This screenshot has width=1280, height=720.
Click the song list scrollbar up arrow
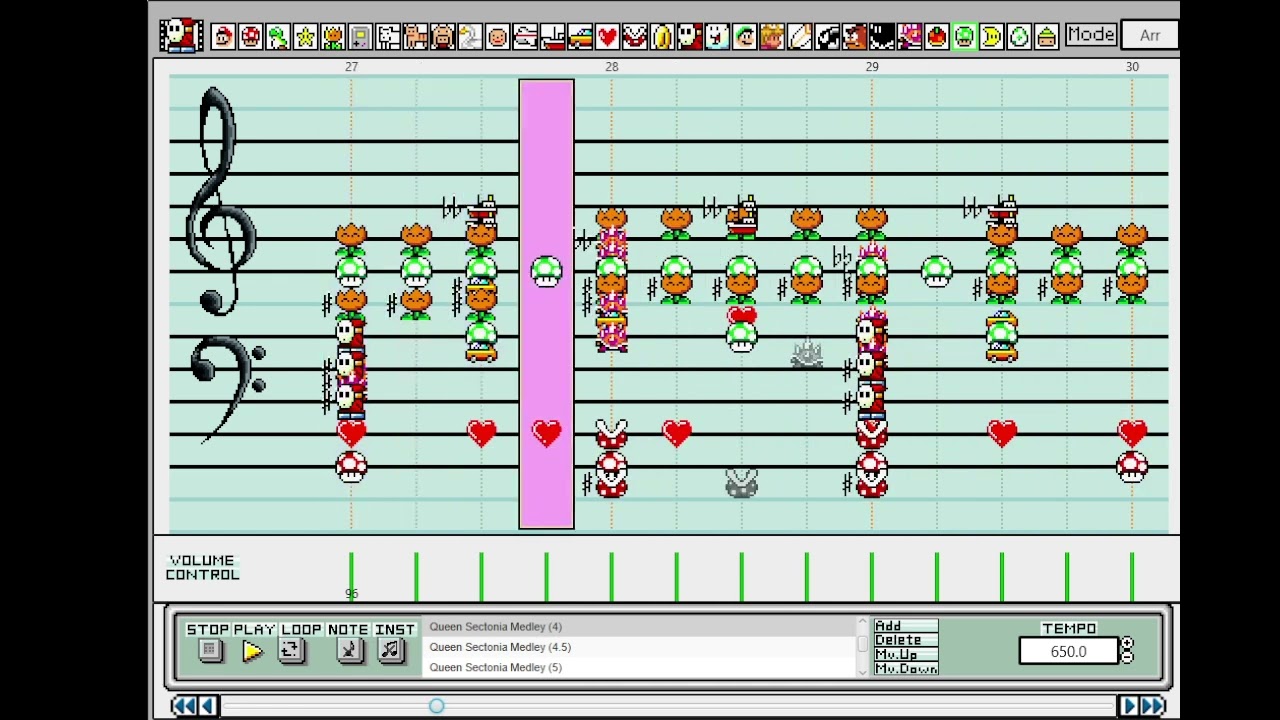tap(862, 623)
